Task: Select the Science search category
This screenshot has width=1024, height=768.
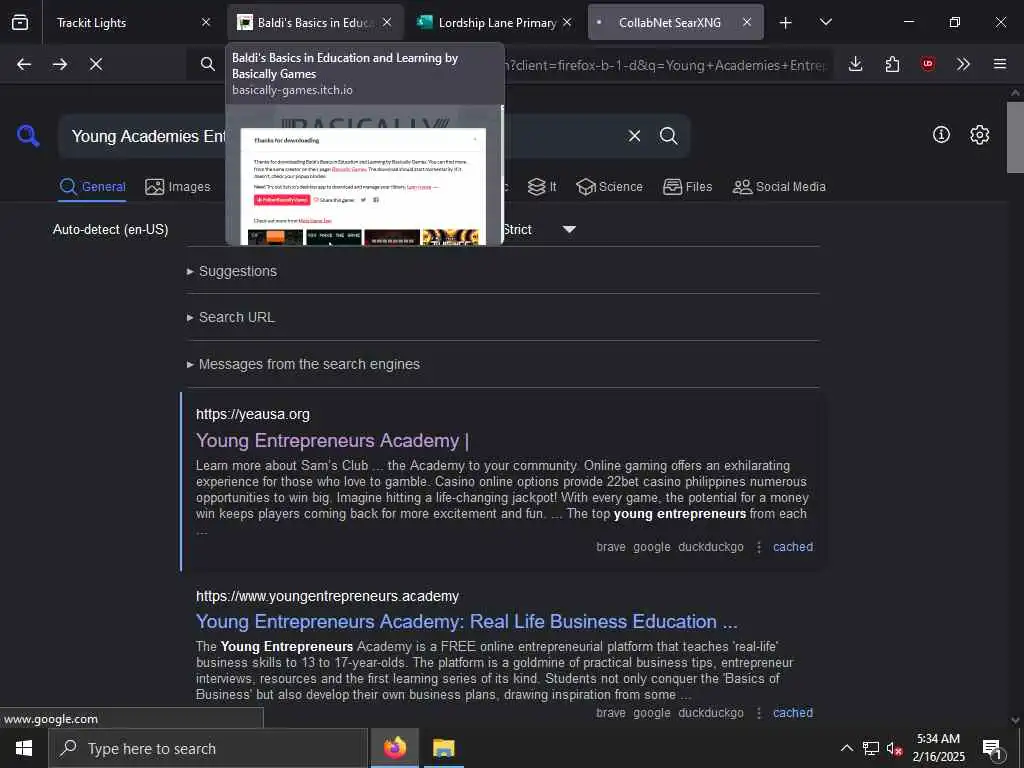Action: point(609,187)
